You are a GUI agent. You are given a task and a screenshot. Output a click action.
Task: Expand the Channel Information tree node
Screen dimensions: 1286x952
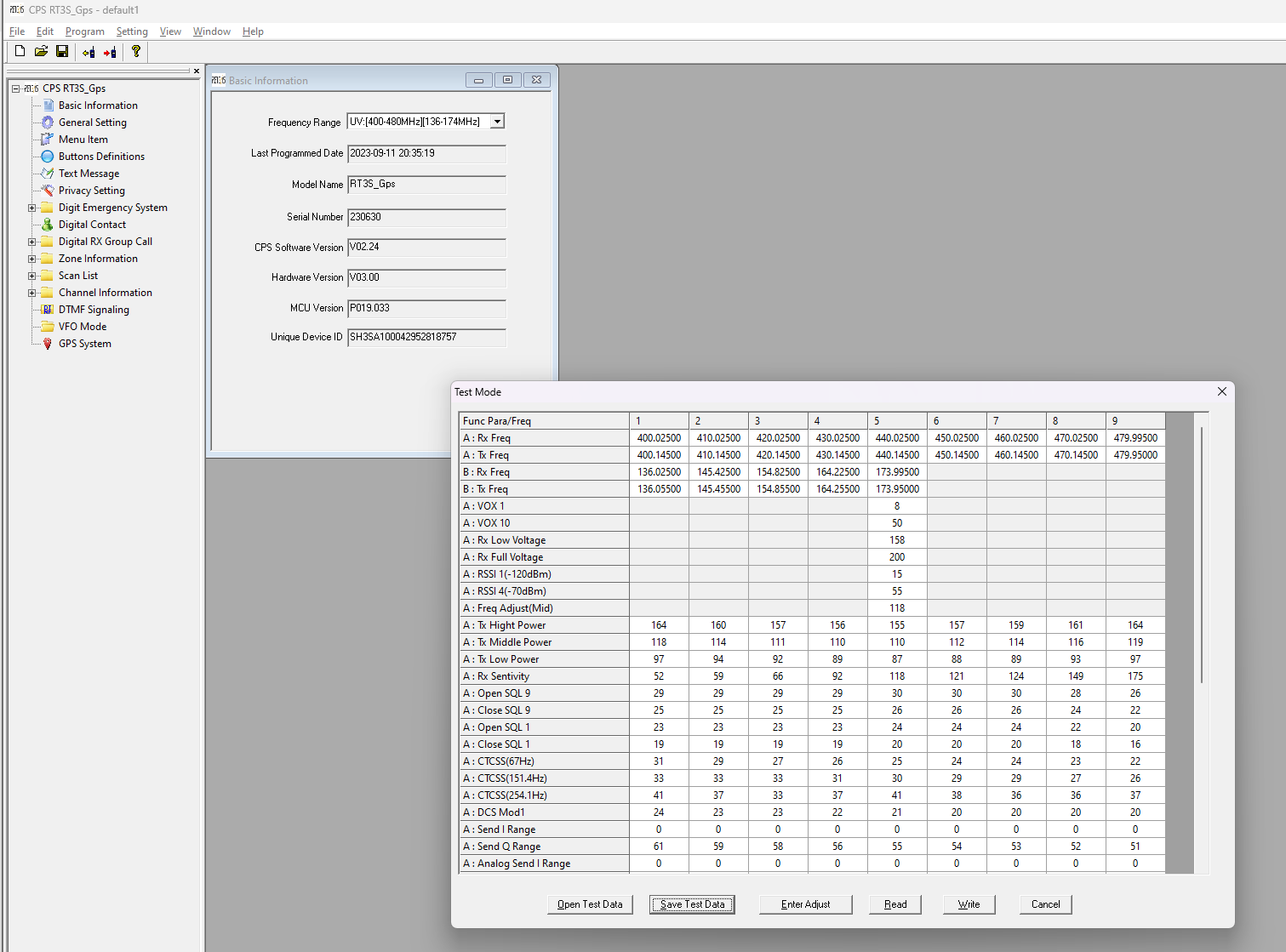[x=32, y=293]
